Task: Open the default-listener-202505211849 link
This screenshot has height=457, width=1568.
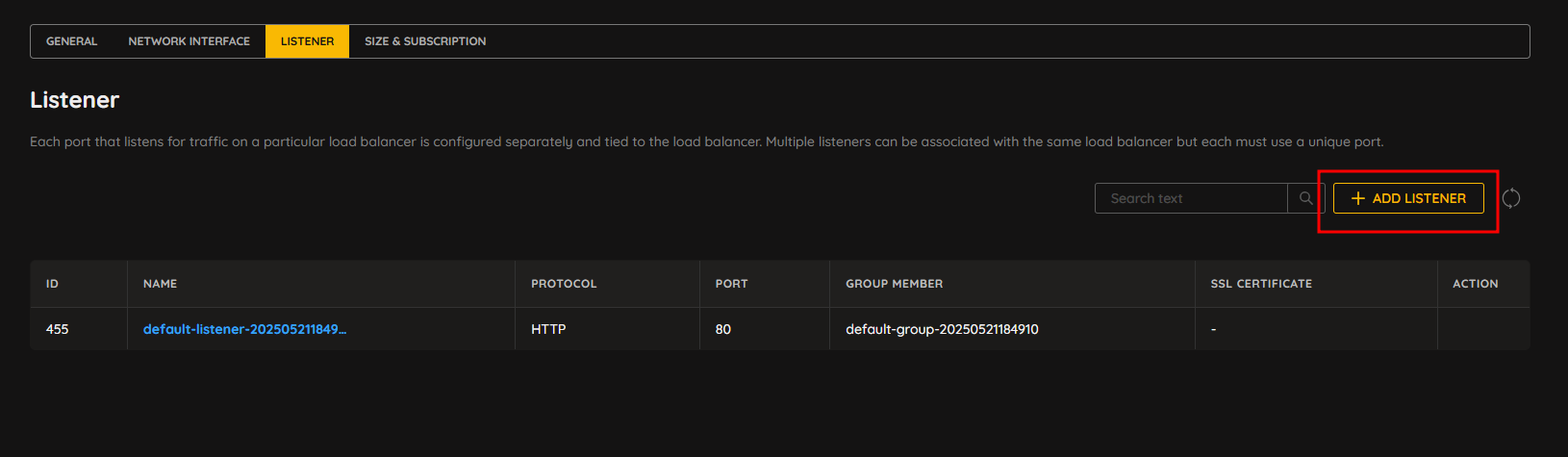Action: point(244,329)
